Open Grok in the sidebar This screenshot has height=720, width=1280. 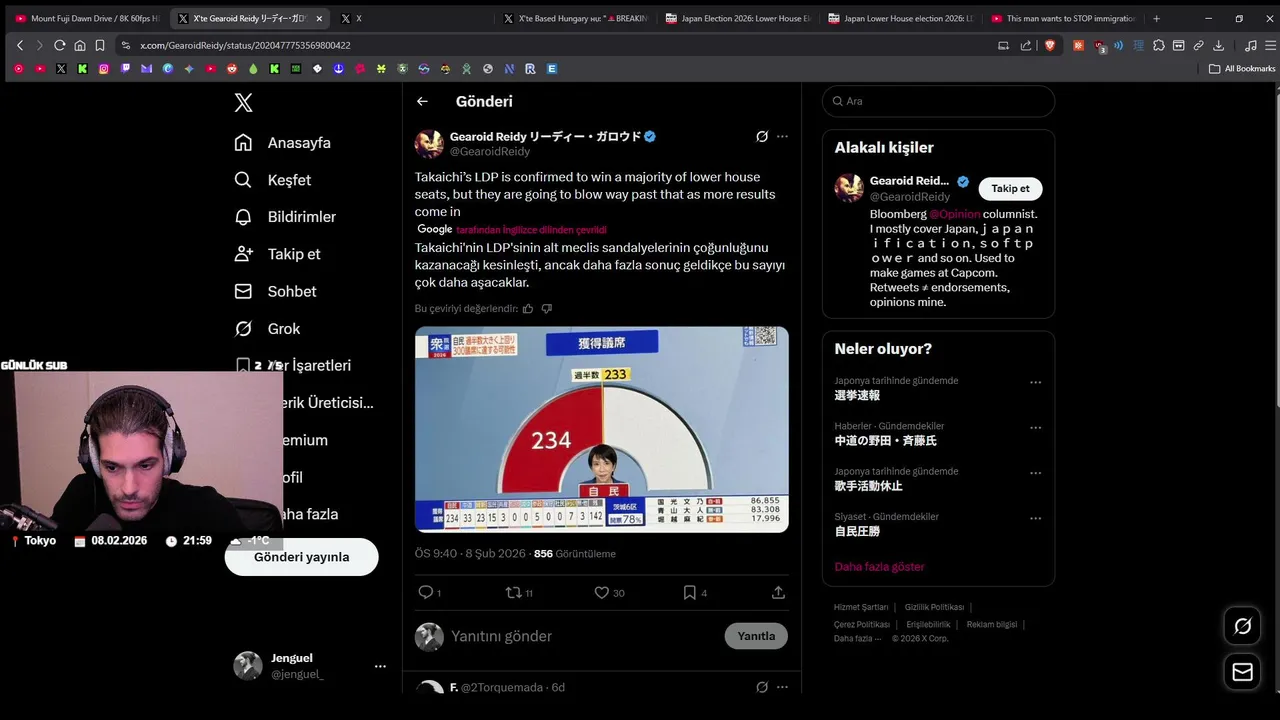[x=267, y=328]
